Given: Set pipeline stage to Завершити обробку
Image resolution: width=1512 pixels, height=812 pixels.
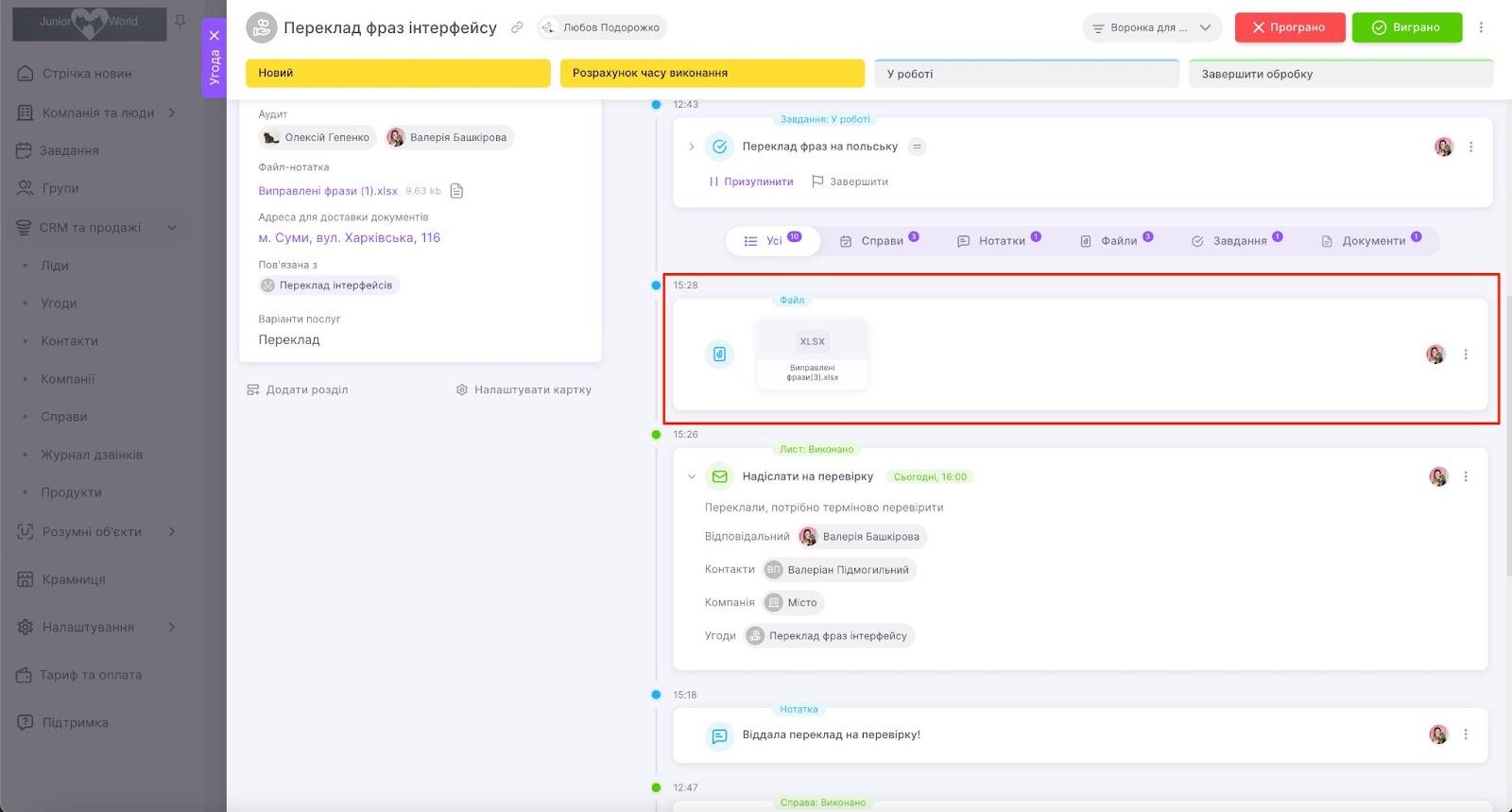Looking at the screenshot, I should point(1341,74).
